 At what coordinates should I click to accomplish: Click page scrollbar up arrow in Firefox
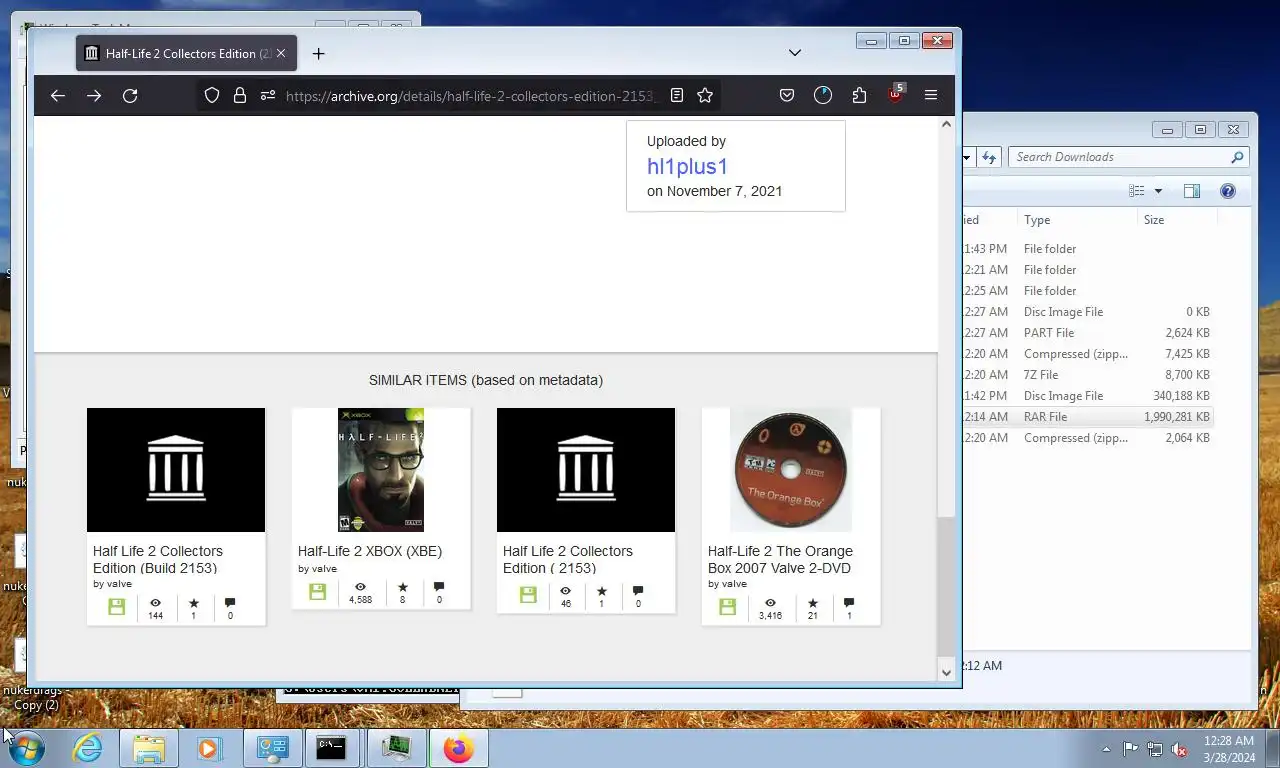(947, 125)
